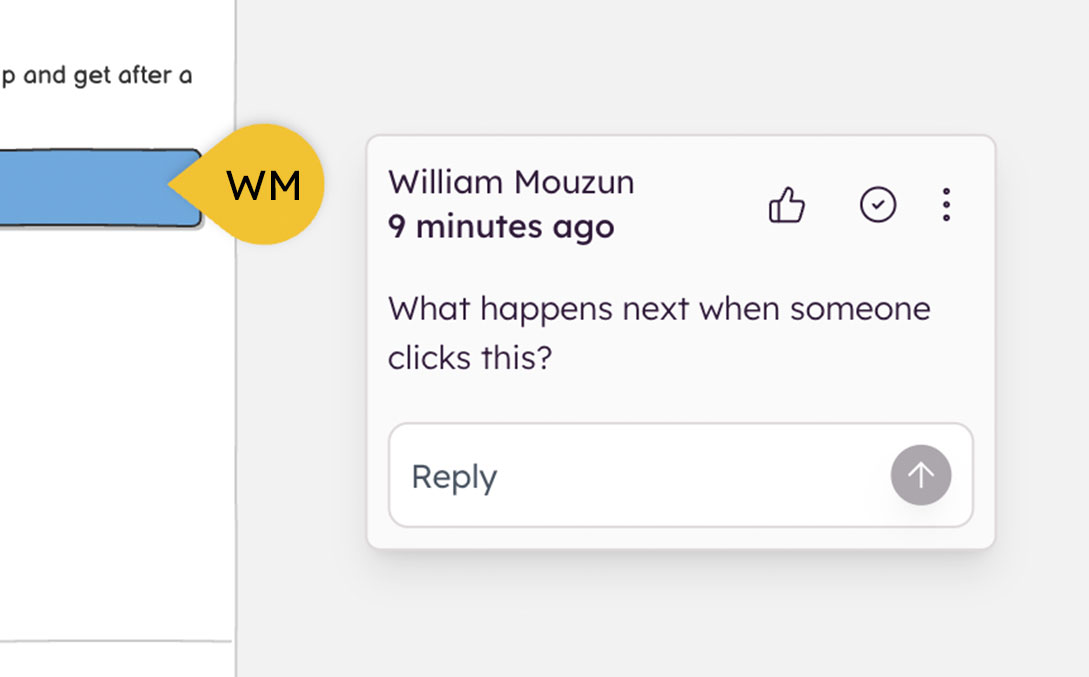Click the "clicks this?" comment line
1089x677 pixels.
tap(470, 357)
